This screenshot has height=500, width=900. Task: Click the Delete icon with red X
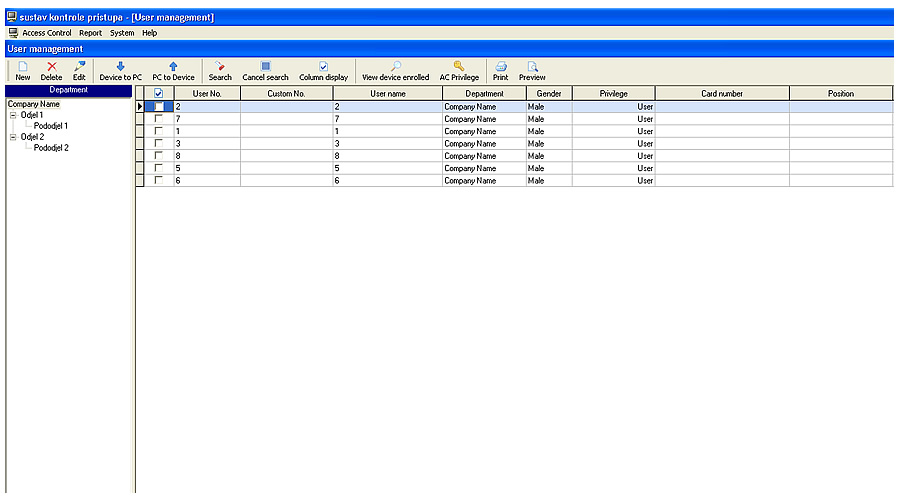pos(51,67)
